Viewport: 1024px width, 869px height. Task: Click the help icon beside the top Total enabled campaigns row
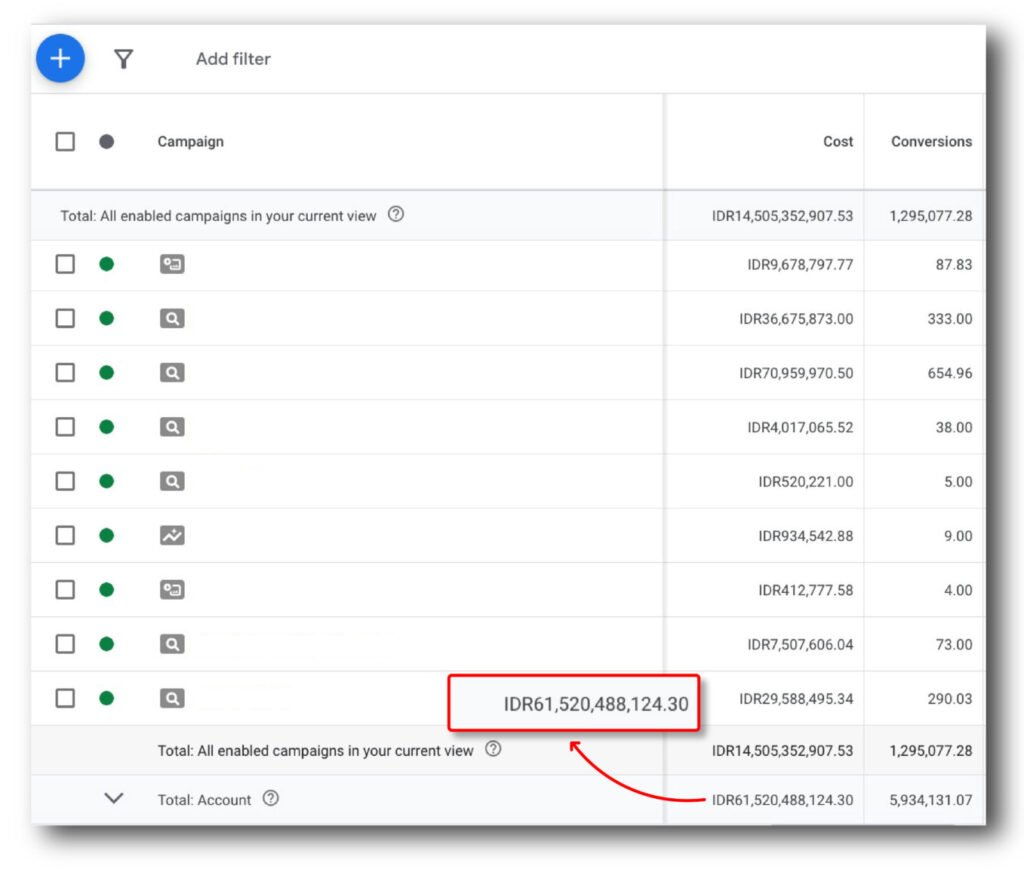click(x=396, y=214)
